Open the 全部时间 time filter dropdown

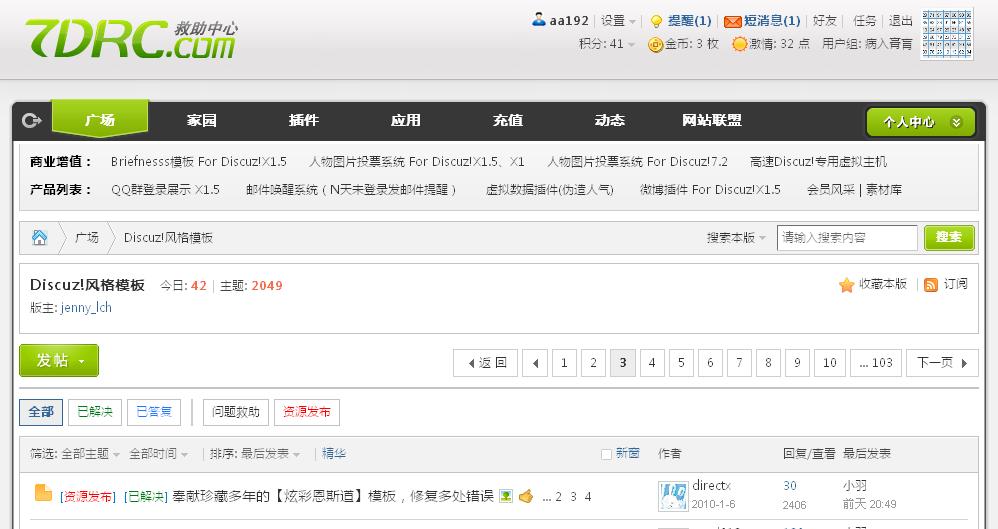tap(158, 454)
